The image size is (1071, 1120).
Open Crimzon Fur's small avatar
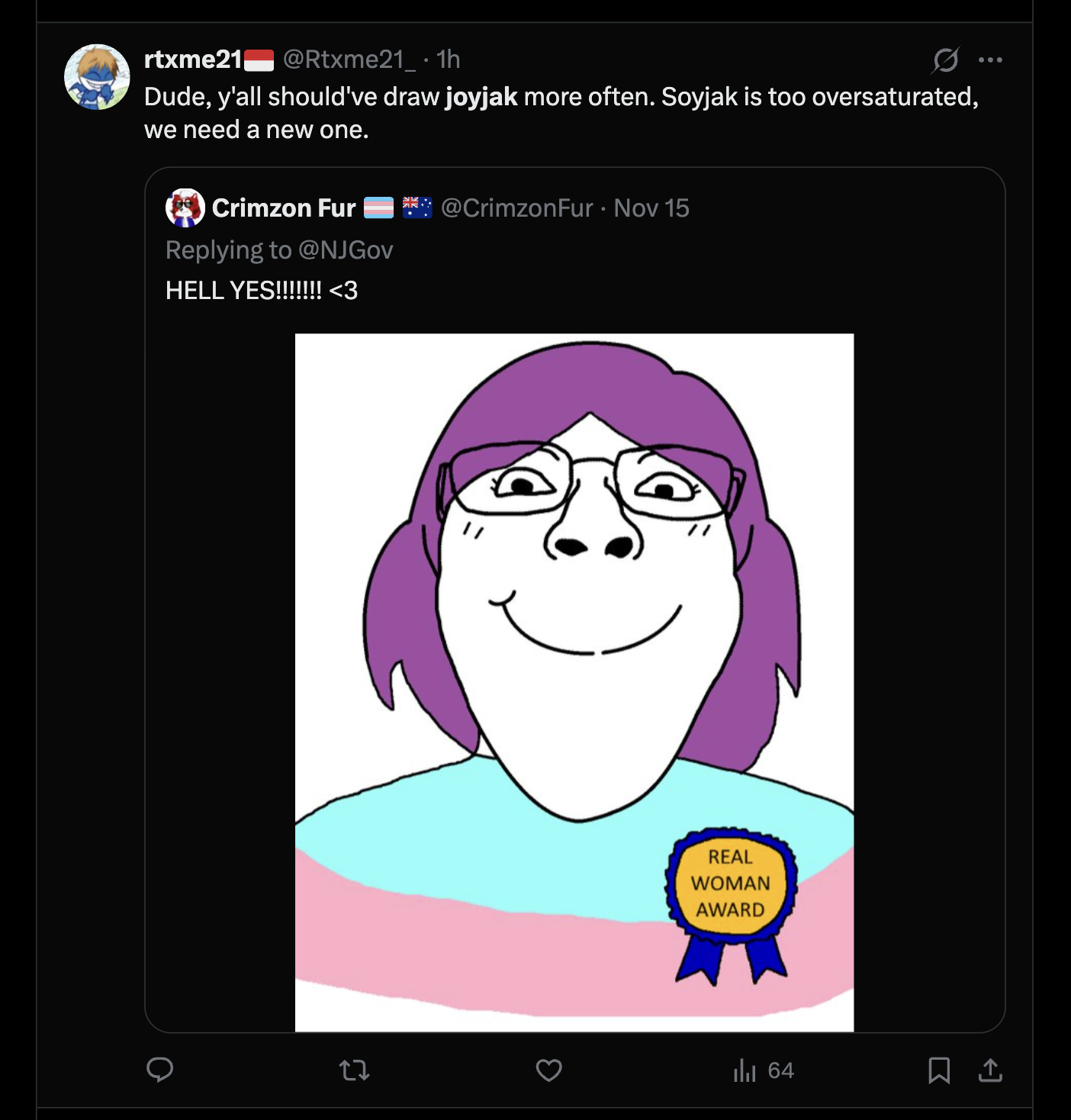pyautogui.click(x=185, y=208)
